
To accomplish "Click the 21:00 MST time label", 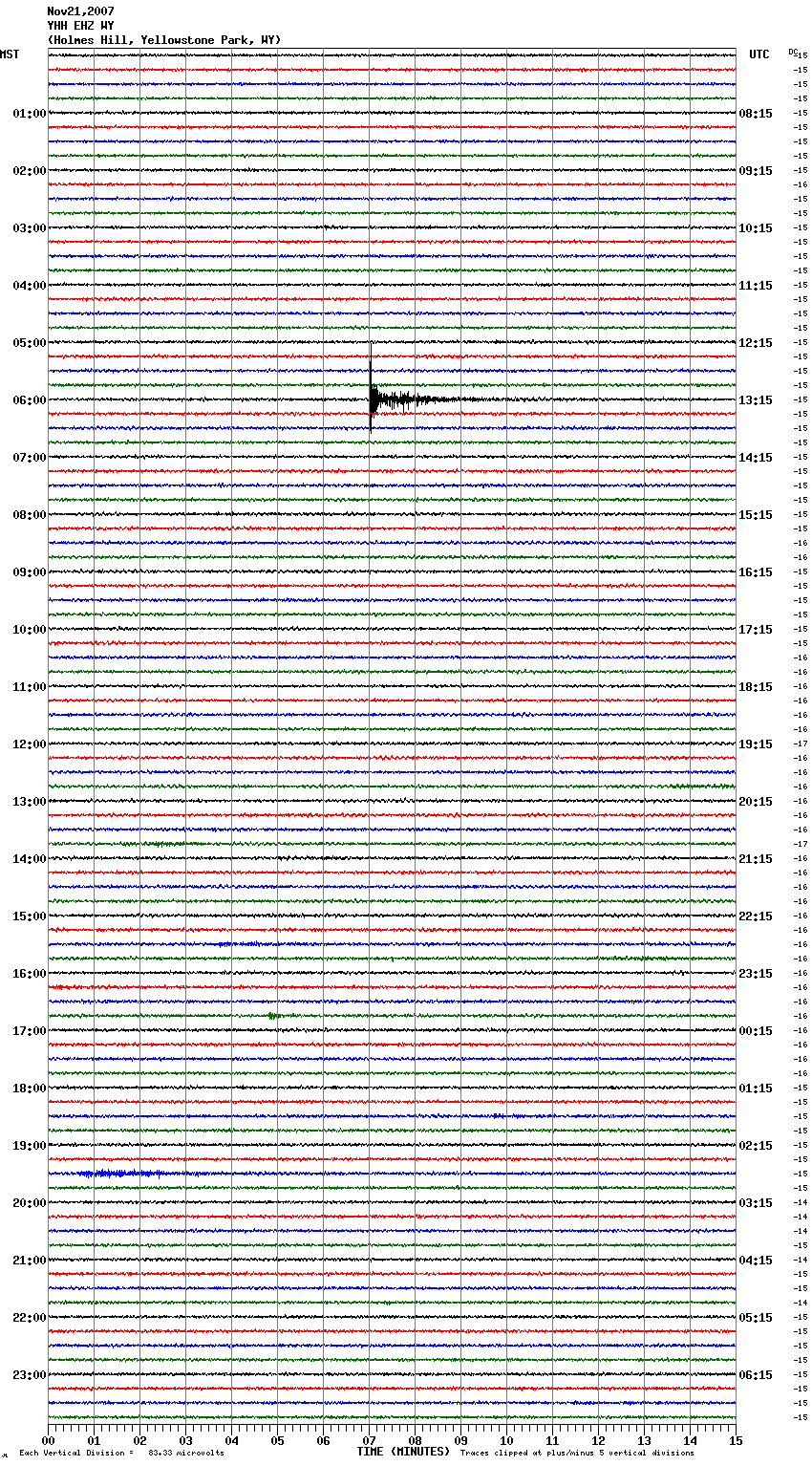I will coord(29,1261).
